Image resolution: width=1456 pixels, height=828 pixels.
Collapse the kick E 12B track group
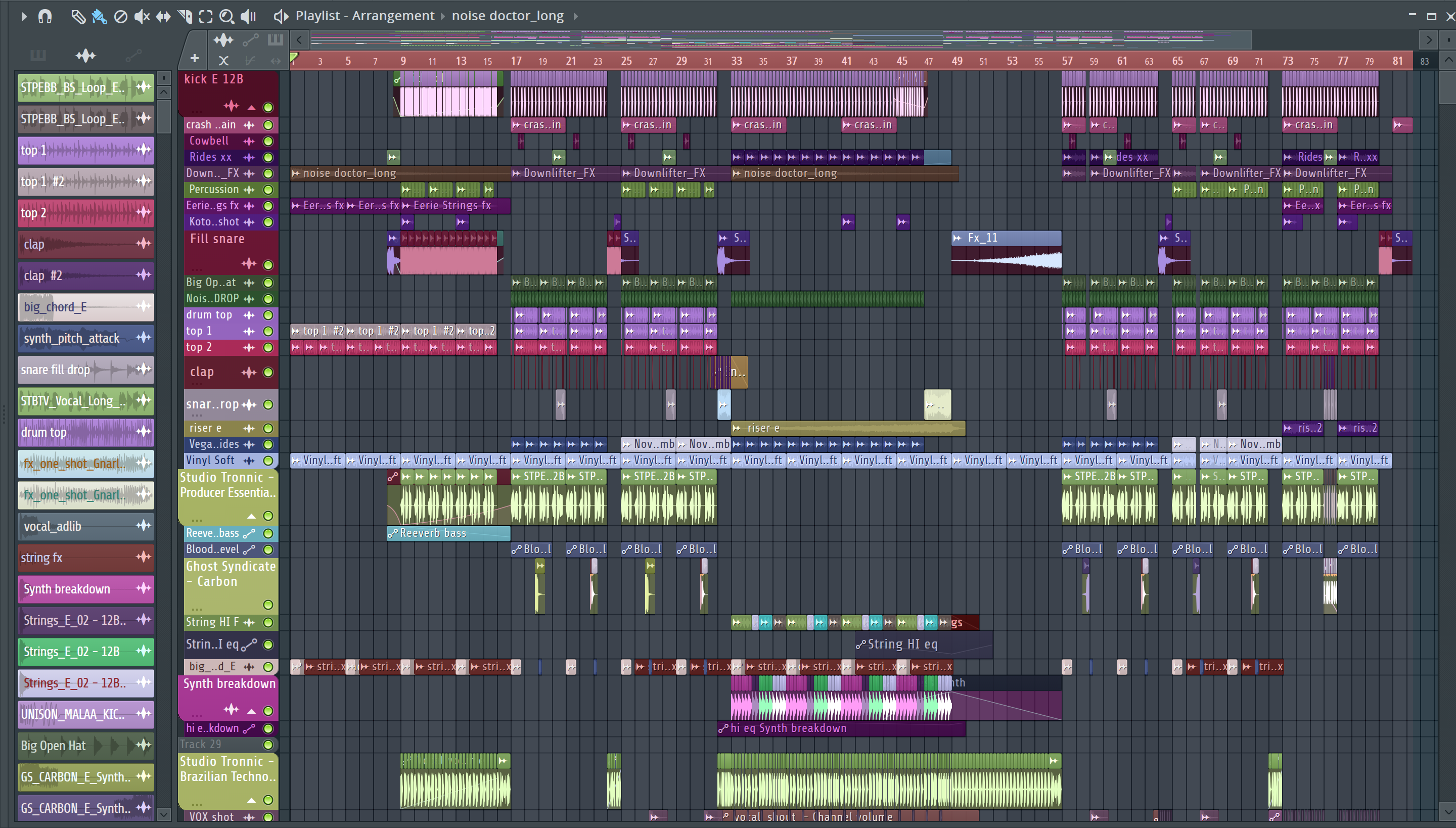251,107
